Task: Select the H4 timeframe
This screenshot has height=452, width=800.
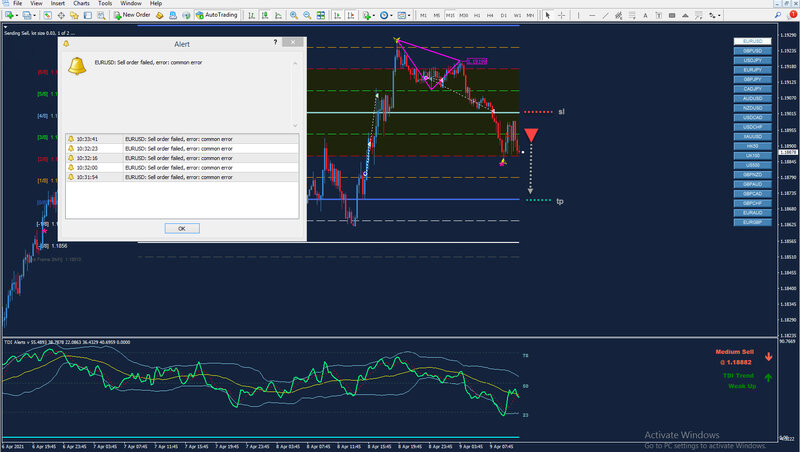Action: pos(490,15)
